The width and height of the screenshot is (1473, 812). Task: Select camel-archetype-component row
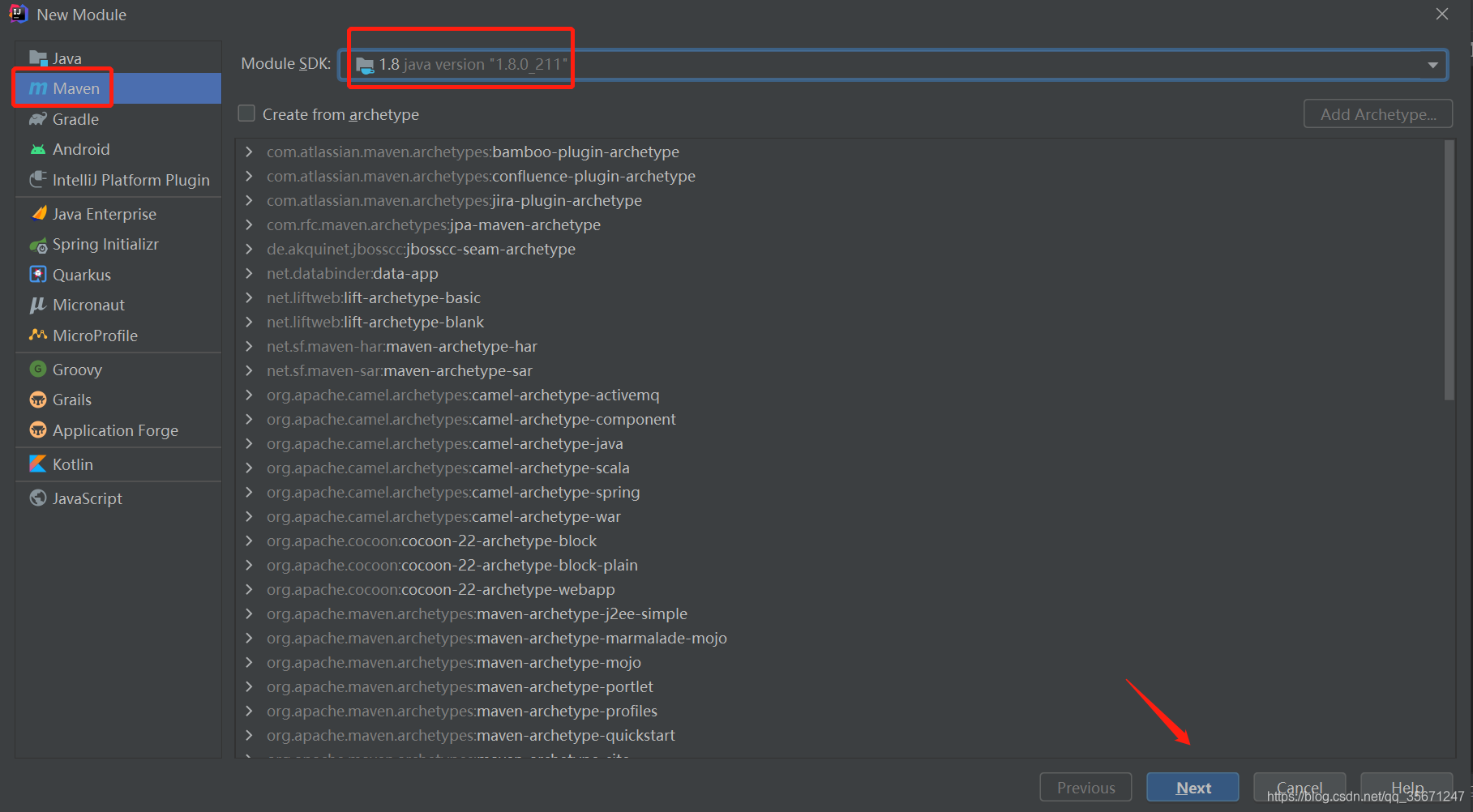(x=840, y=419)
